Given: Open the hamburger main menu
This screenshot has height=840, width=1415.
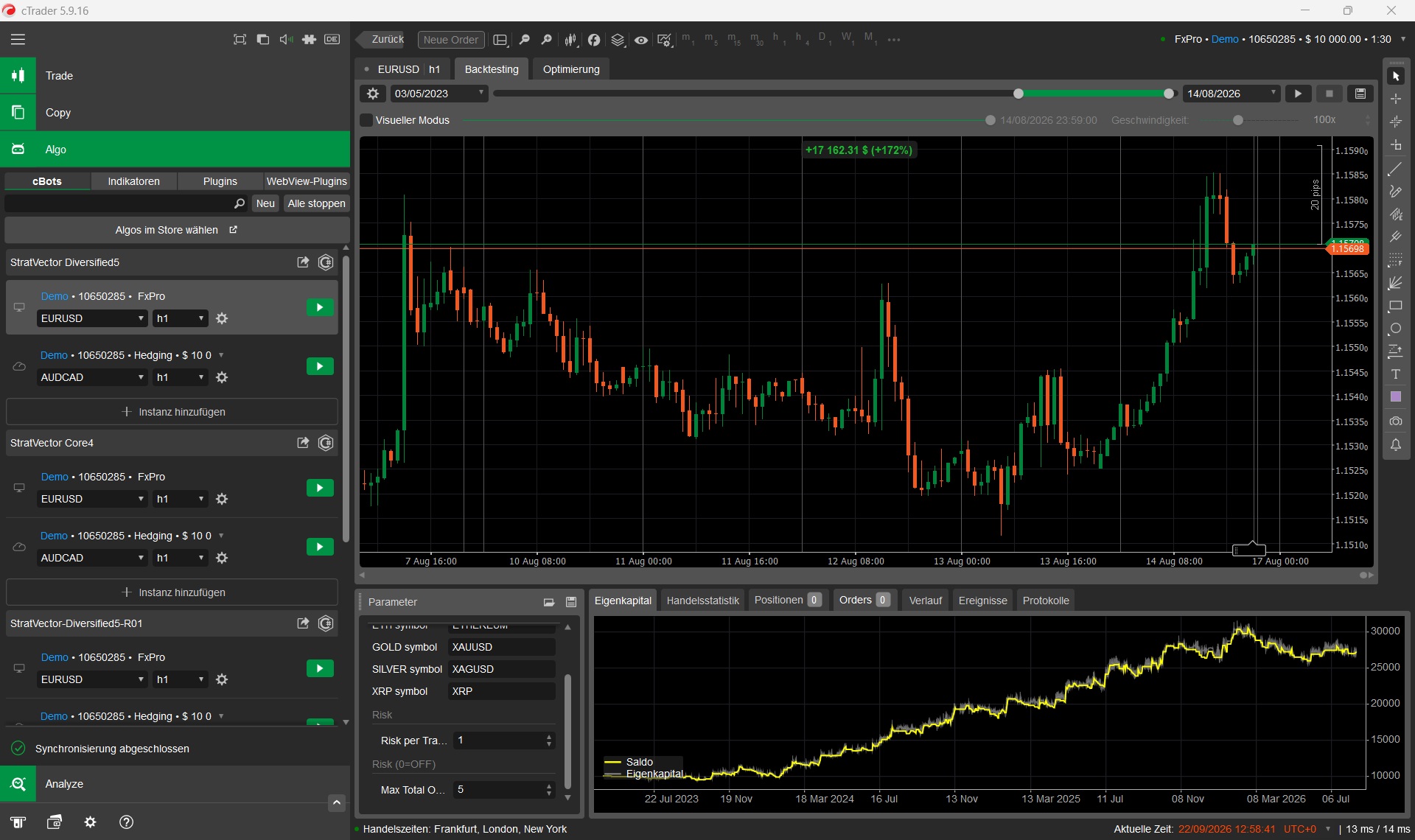Looking at the screenshot, I should coord(18,40).
